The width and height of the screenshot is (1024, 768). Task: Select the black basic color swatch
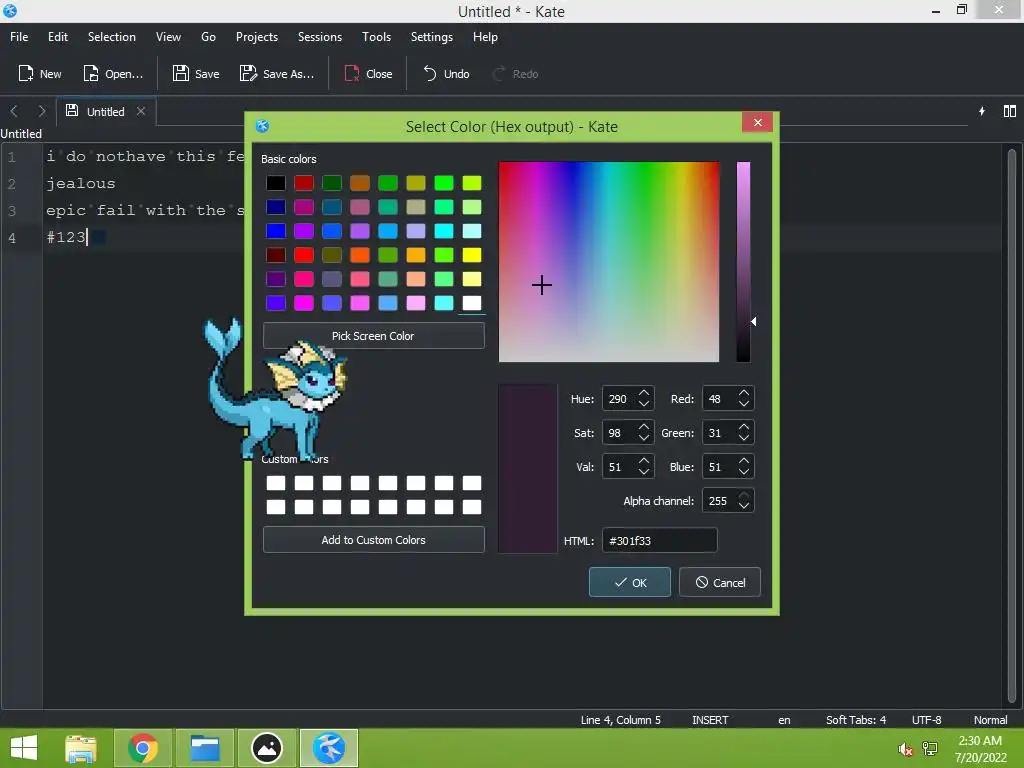point(276,183)
